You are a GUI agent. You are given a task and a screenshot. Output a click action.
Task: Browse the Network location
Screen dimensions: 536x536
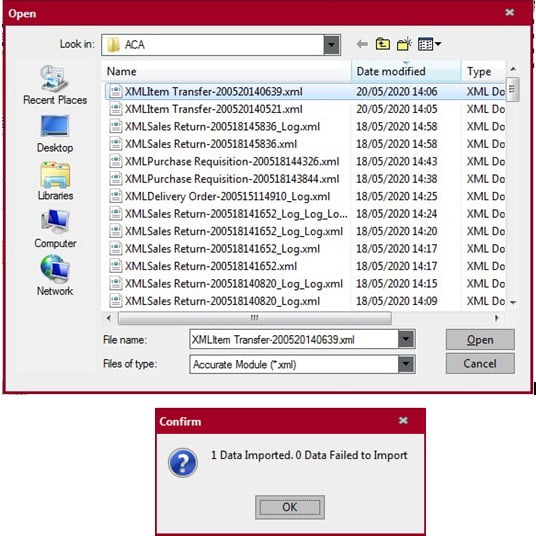(x=55, y=276)
